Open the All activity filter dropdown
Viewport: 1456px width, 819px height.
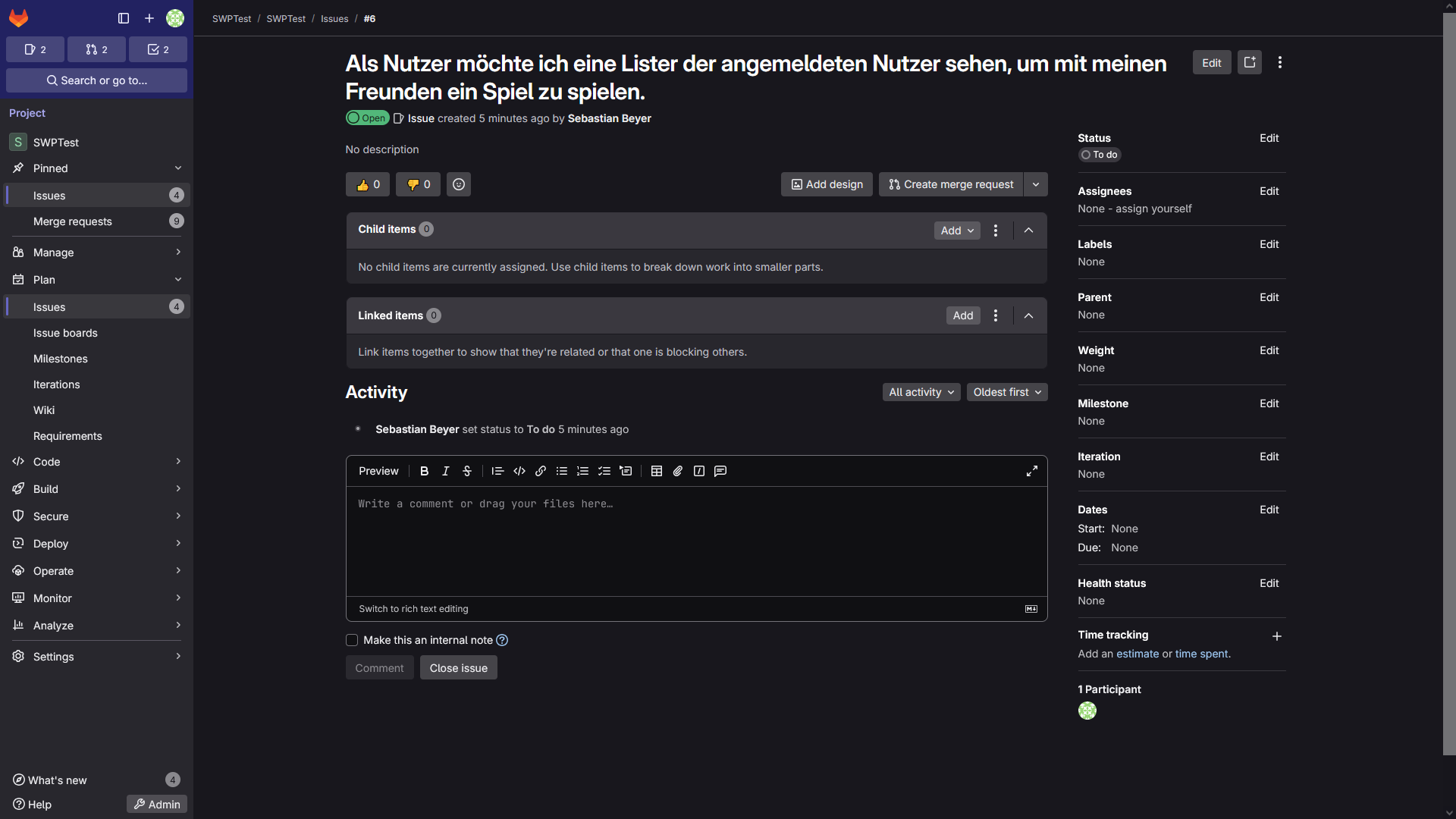pyautogui.click(x=921, y=392)
